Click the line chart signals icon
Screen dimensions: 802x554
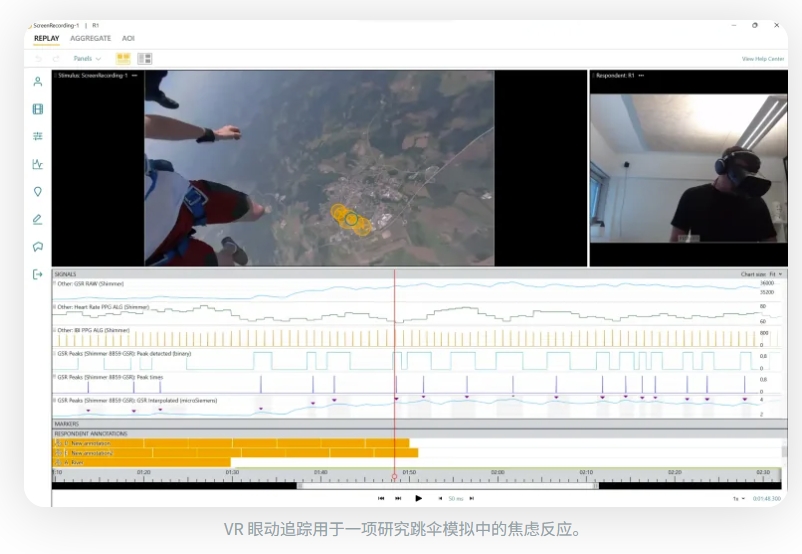[38, 164]
